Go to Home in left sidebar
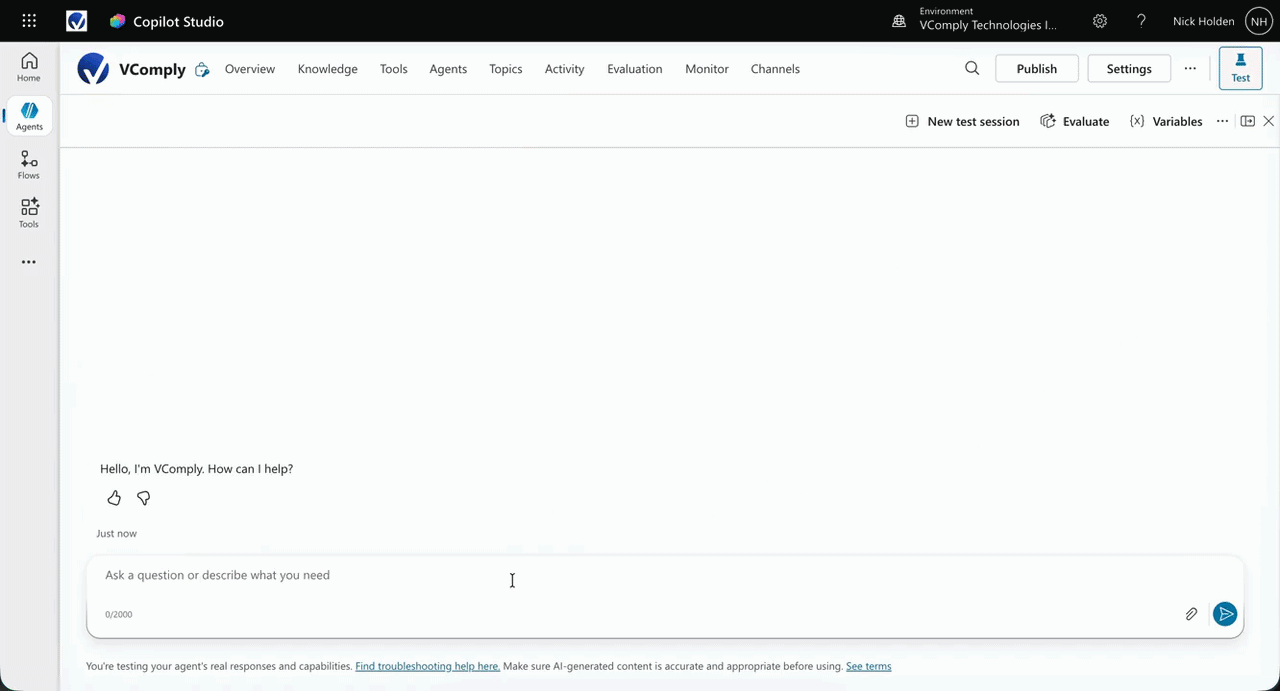This screenshot has width=1280, height=691. coord(29,67)
